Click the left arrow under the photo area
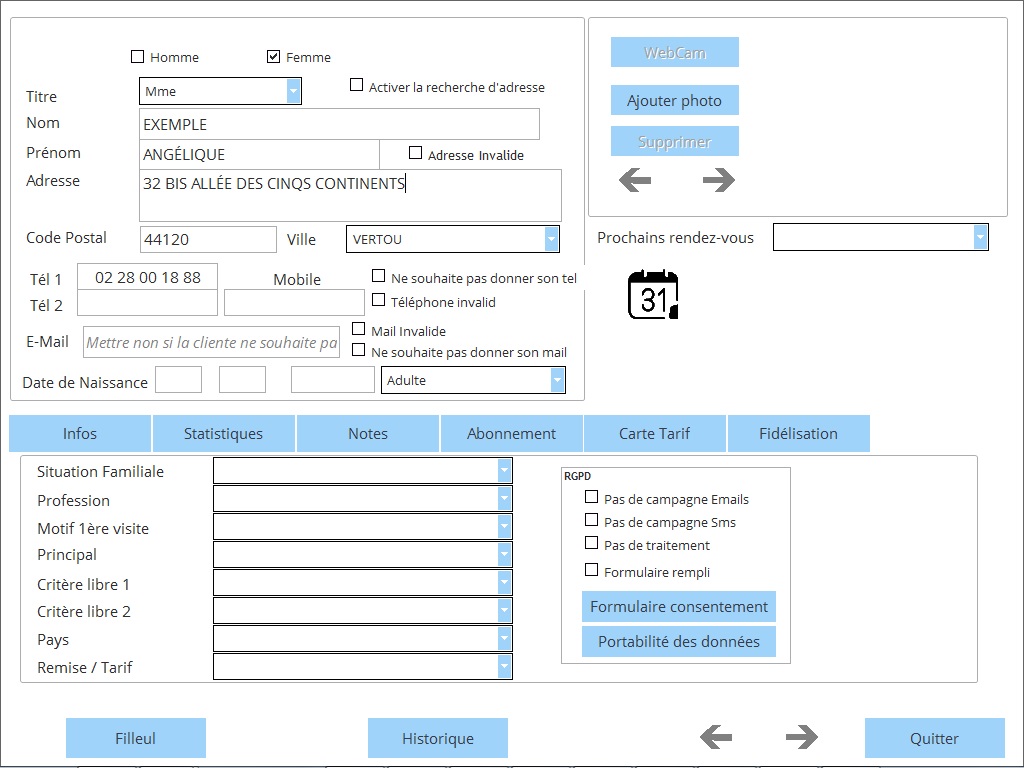 [634, 180]
